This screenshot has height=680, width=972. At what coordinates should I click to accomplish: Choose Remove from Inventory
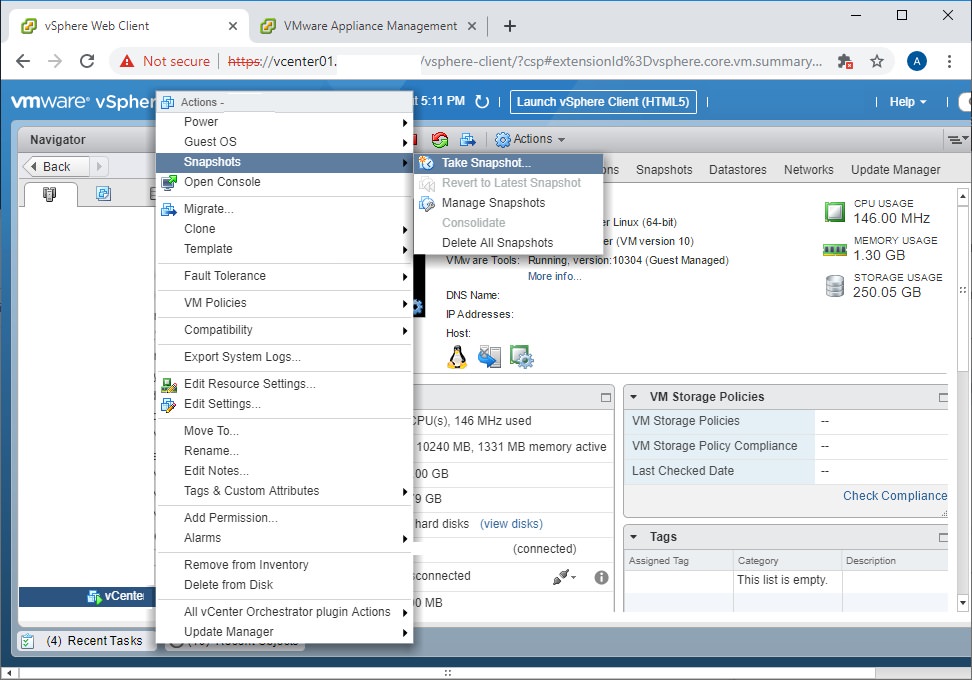coord(284,565)
